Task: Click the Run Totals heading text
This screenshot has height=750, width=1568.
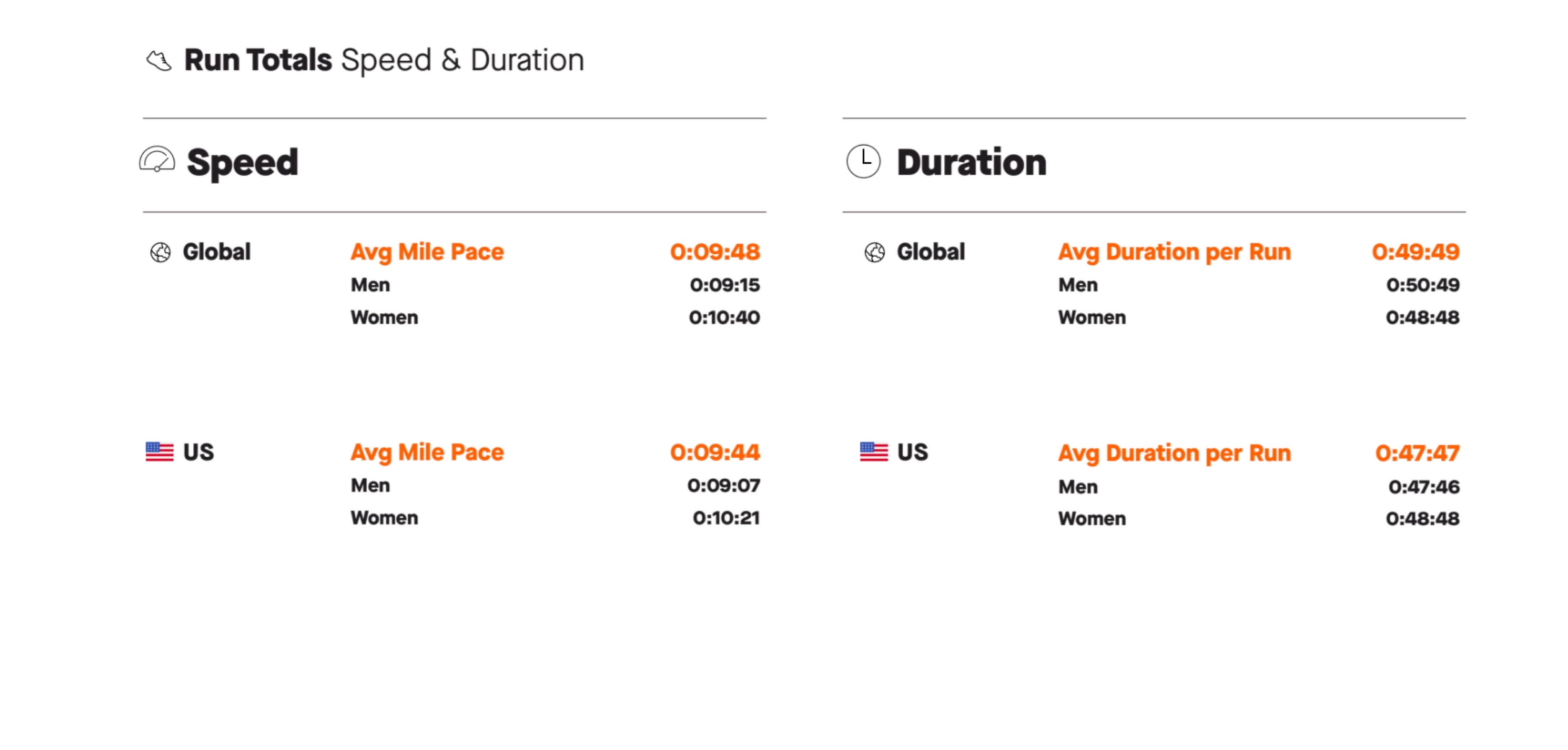Action: pyautogui.click(x=258, y=60)
